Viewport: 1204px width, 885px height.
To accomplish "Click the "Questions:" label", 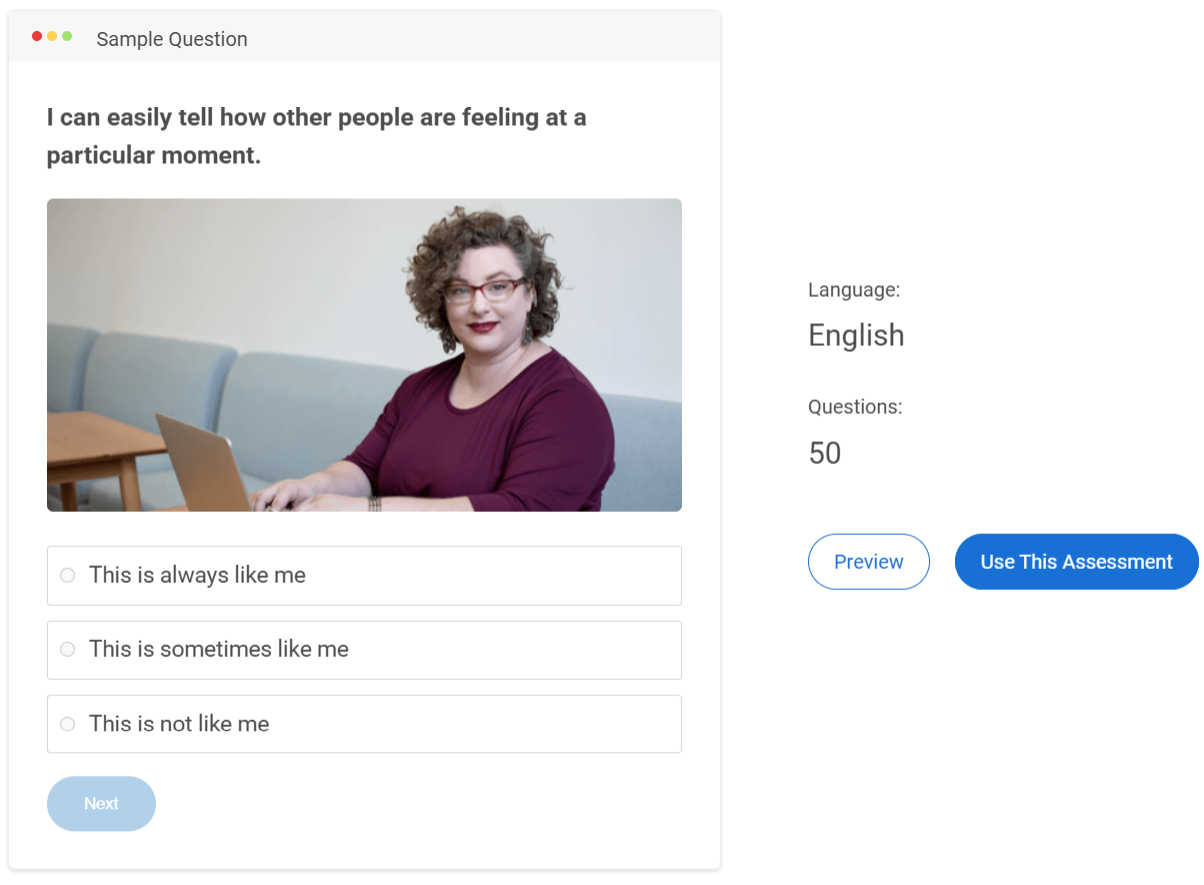I will tap(855, 407).
